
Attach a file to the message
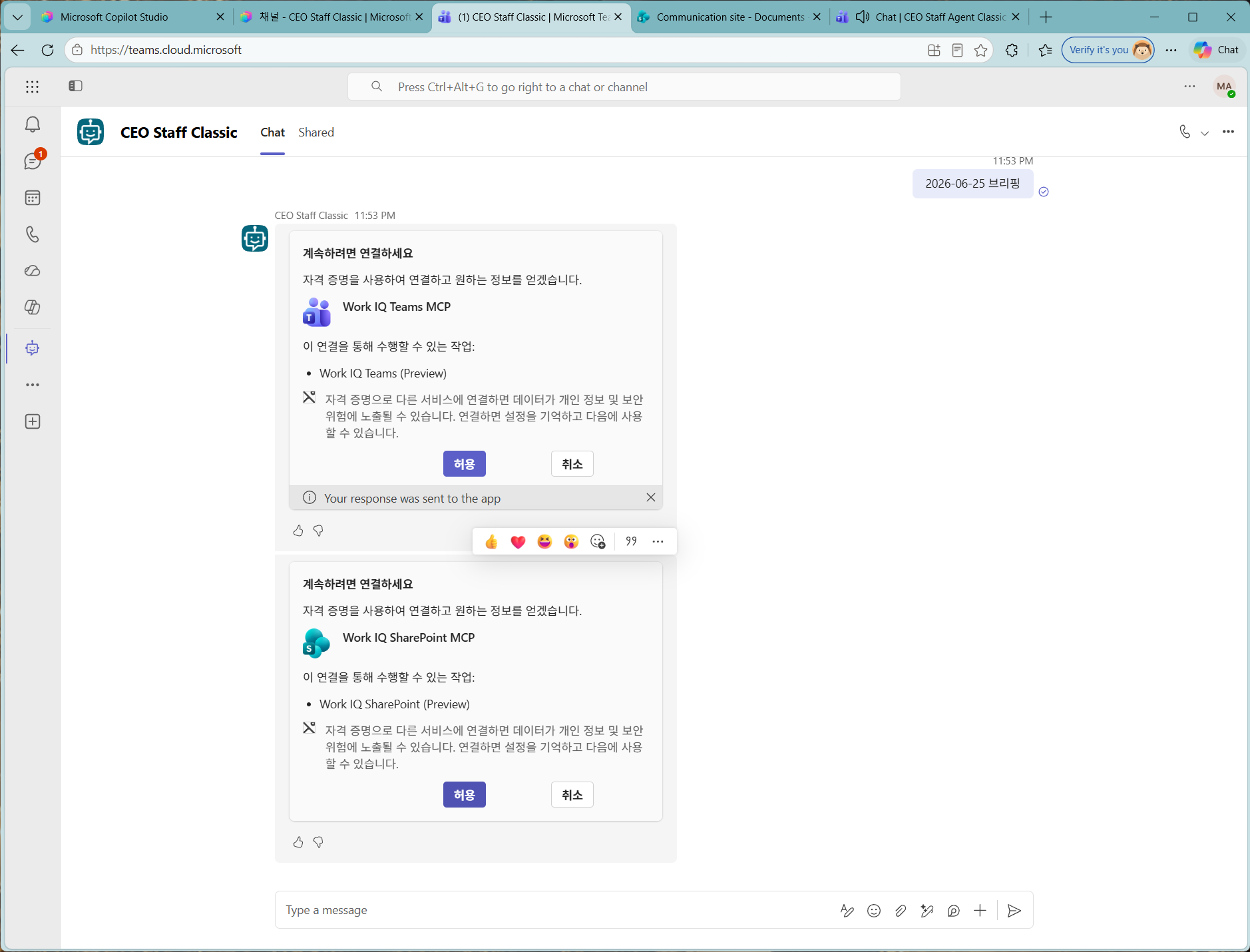pyautogui.click(x=901, y=911)
